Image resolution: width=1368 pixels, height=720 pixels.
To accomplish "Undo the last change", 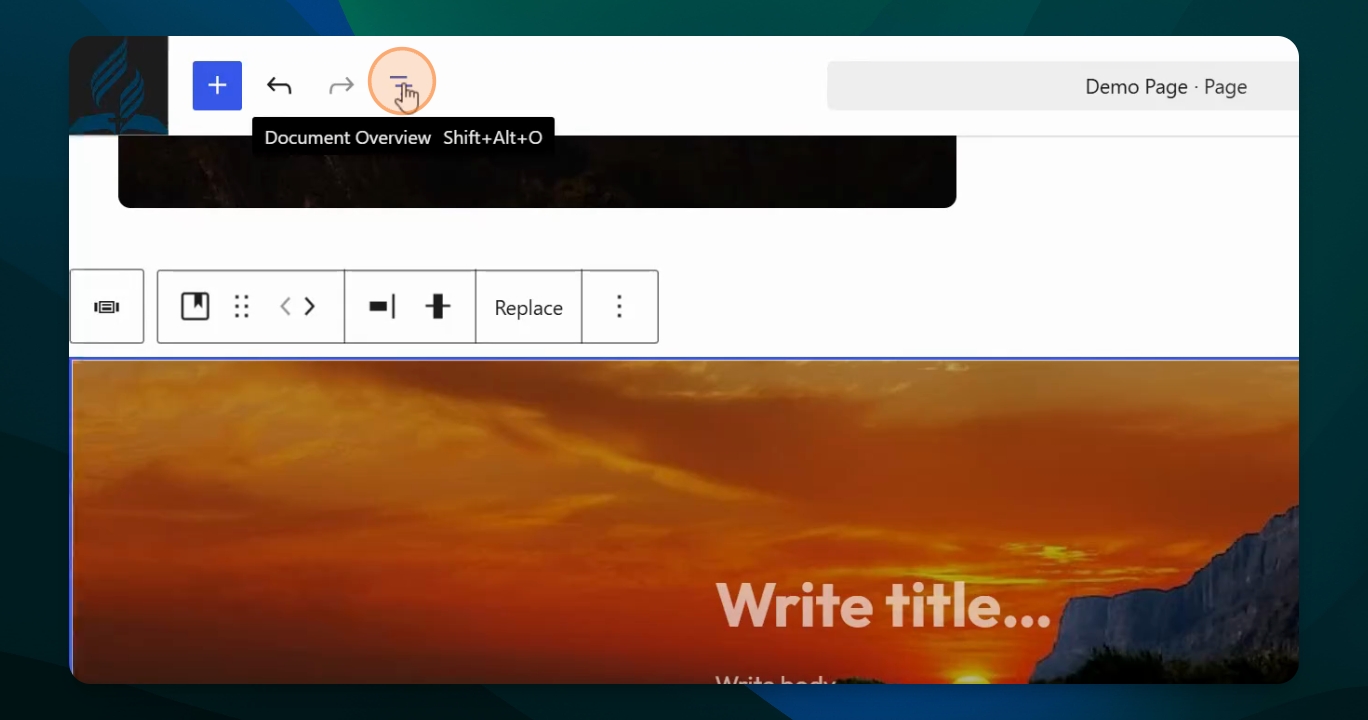I will pos(279,86).
